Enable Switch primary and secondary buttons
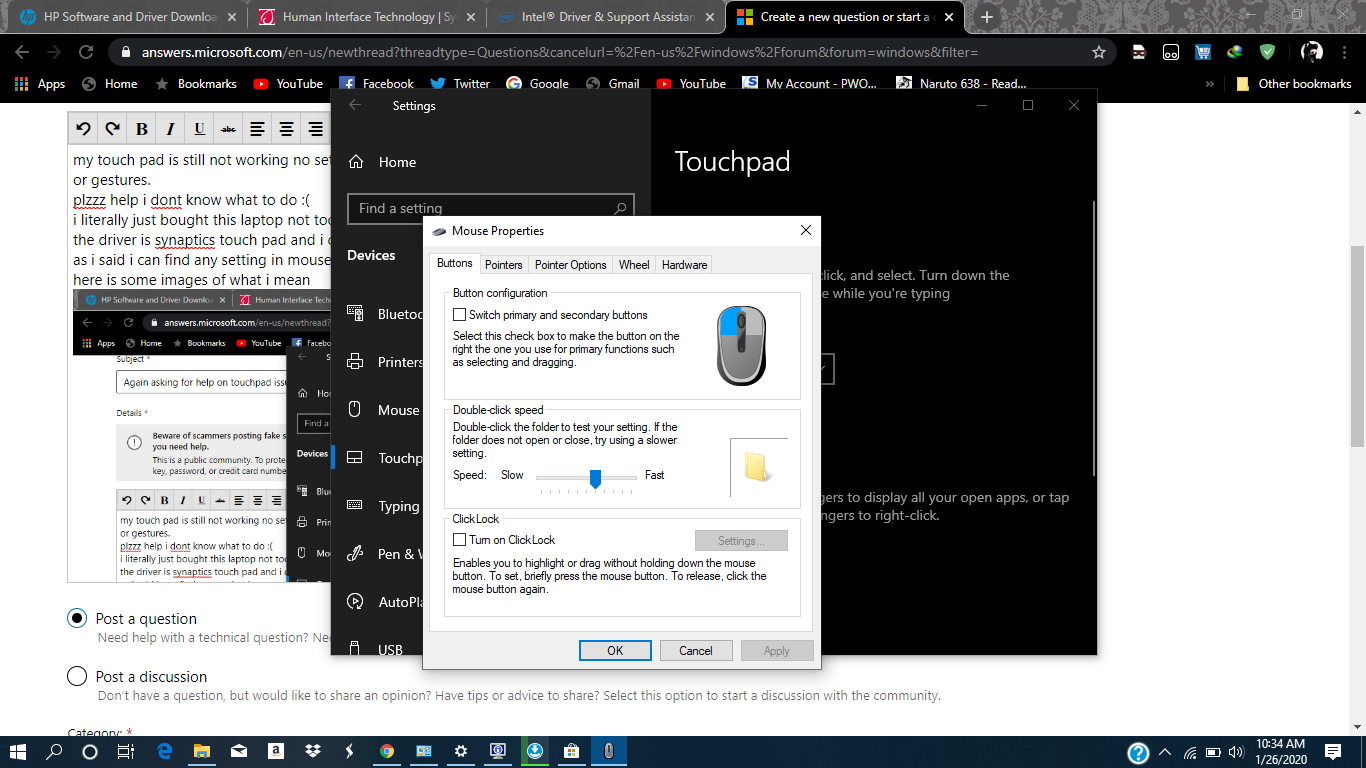Viewport: 1366px width, 768px height. coord(460,315)
